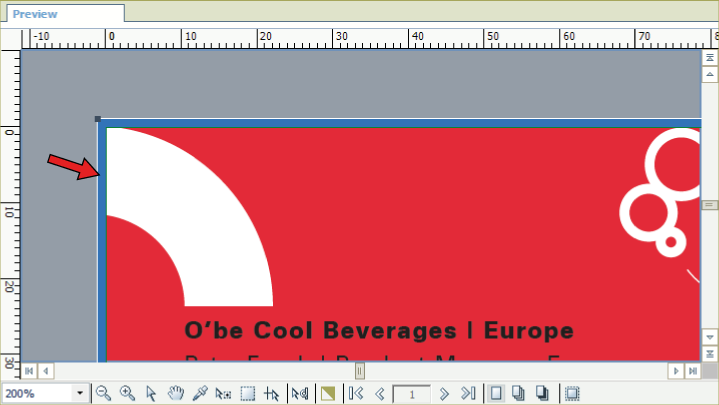Jump to the last page
The image size is (719, 405).
pyautogui.click(x=467, y=394)
